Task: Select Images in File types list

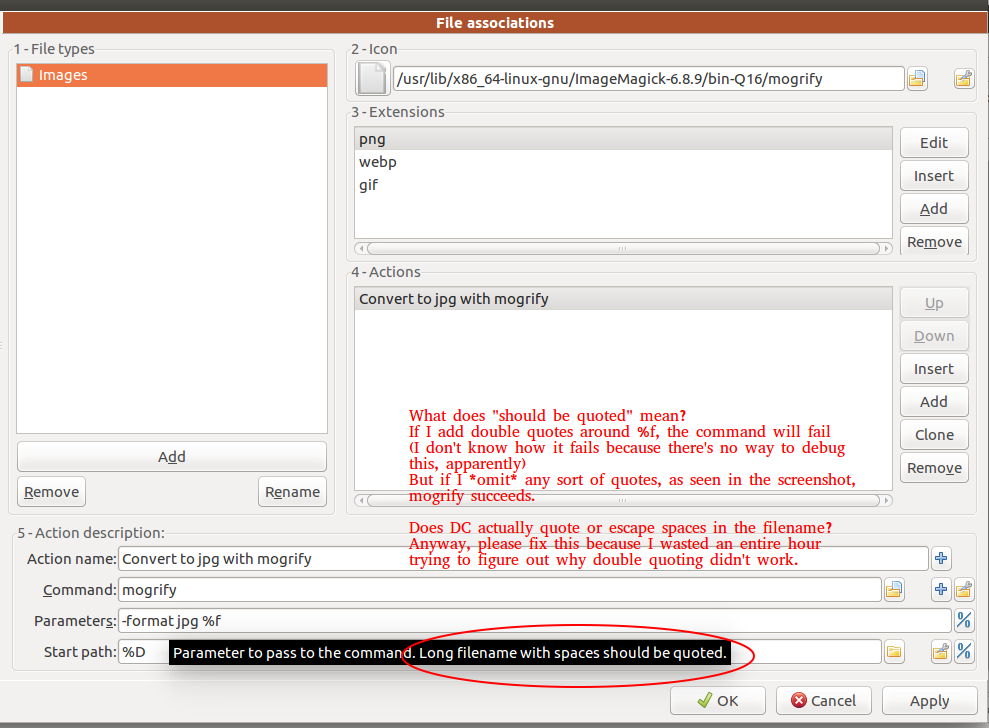Action: click(171, 75)
